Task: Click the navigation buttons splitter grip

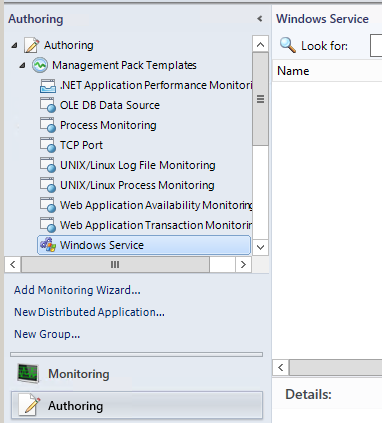Action: coord(137,354)
